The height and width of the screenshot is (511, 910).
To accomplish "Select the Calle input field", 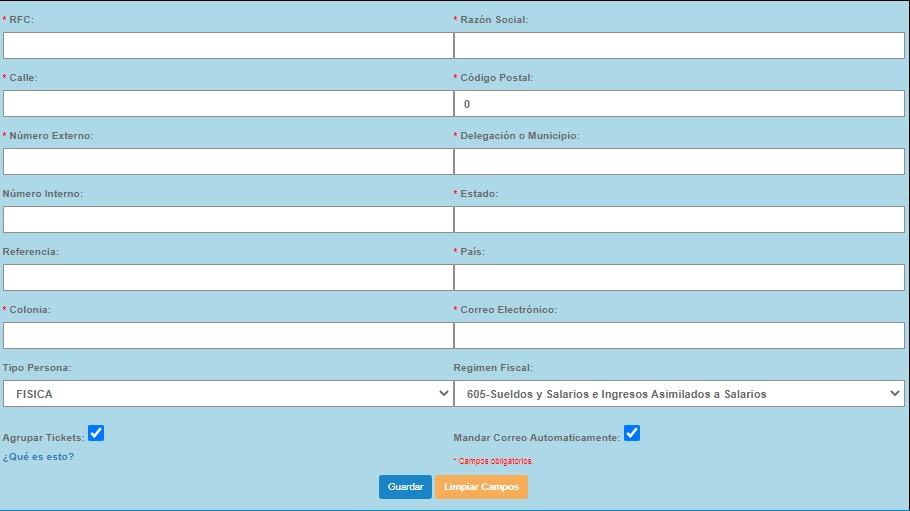I will 228,104.
